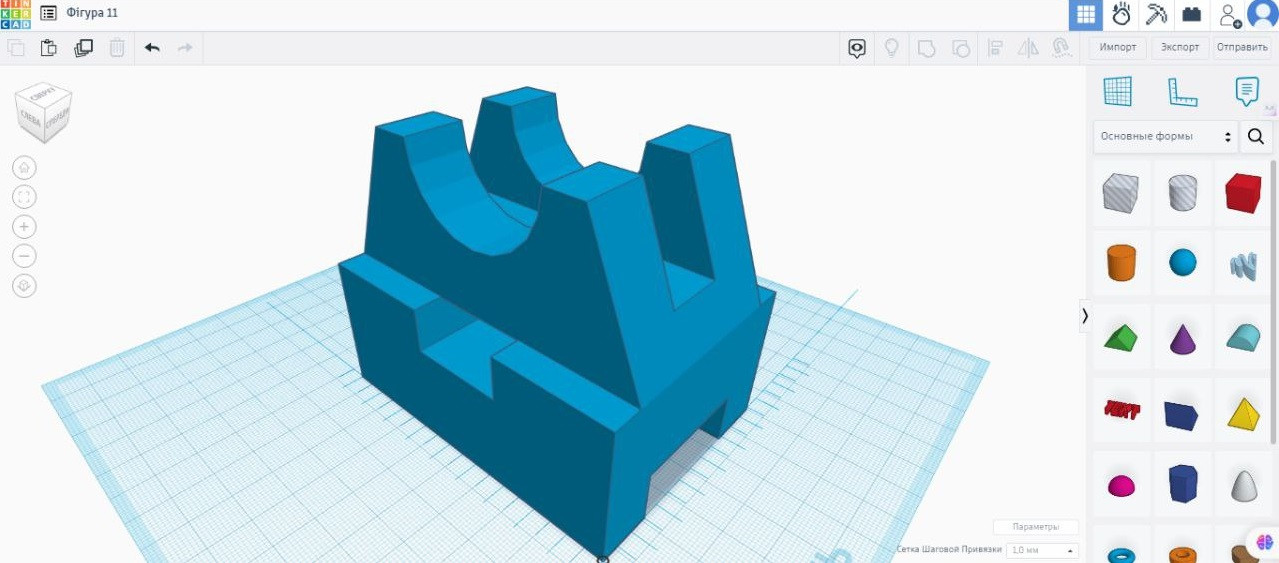This screenshot has height=563, width=1279.
Task: Pick the orange Tube shape
Action: pyautogui.click(x=1183, y=554)
